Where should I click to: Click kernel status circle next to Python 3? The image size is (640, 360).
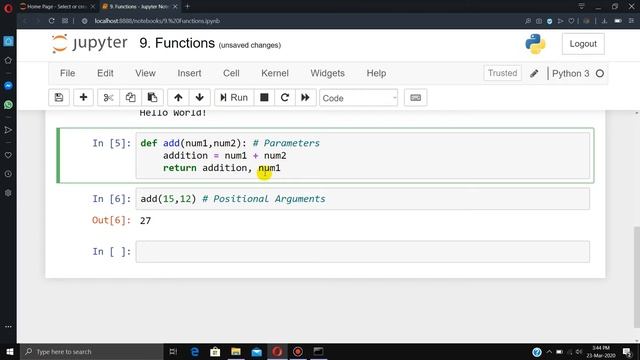coord(600,73)
